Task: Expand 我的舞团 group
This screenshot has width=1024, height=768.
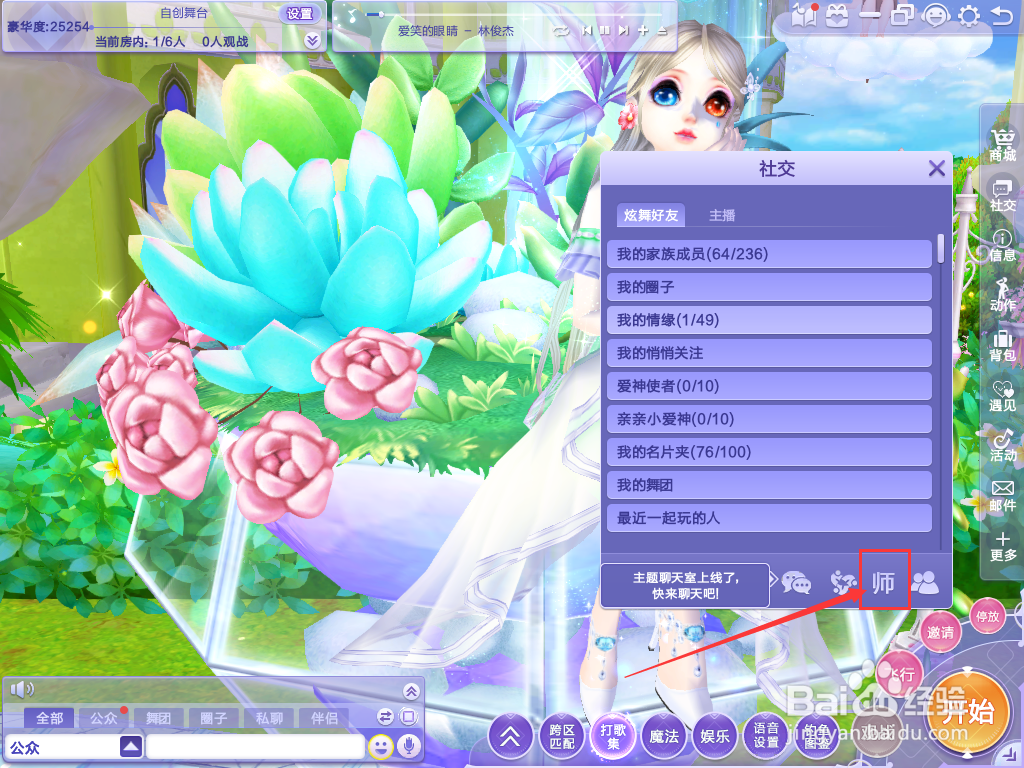Action: pos(769,485)
